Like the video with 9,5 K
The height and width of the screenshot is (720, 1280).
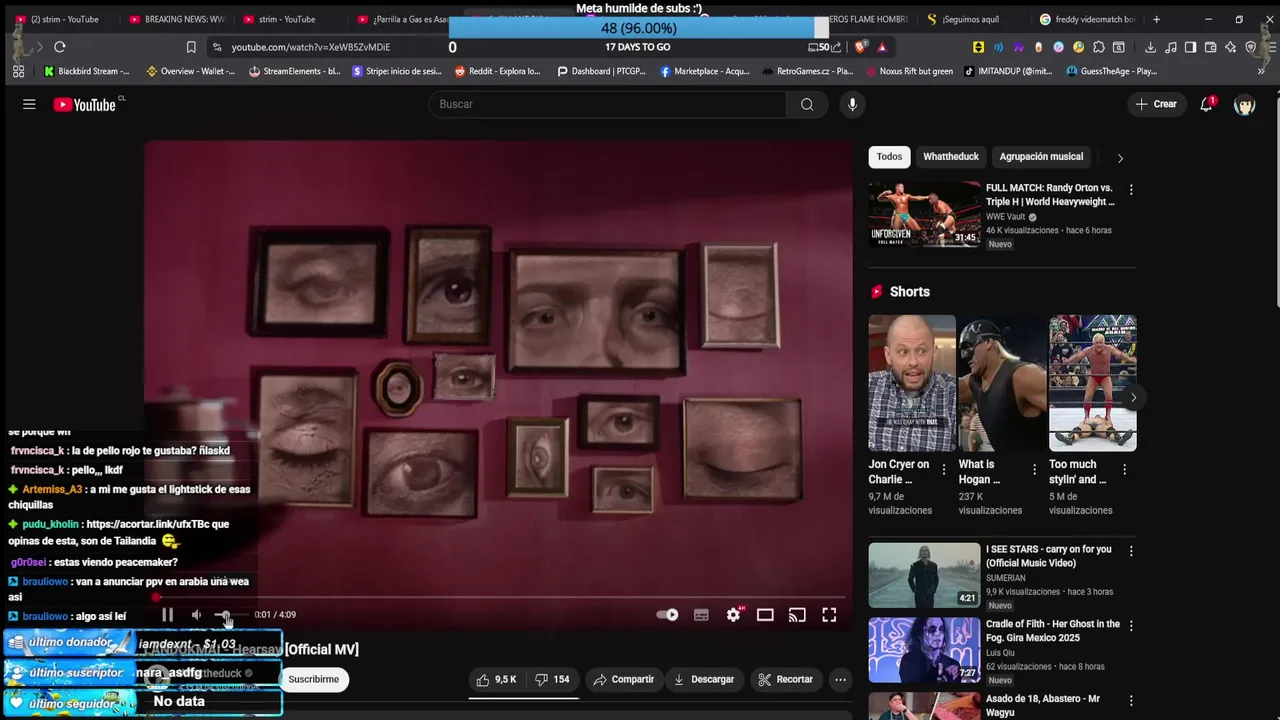(497, 679)
